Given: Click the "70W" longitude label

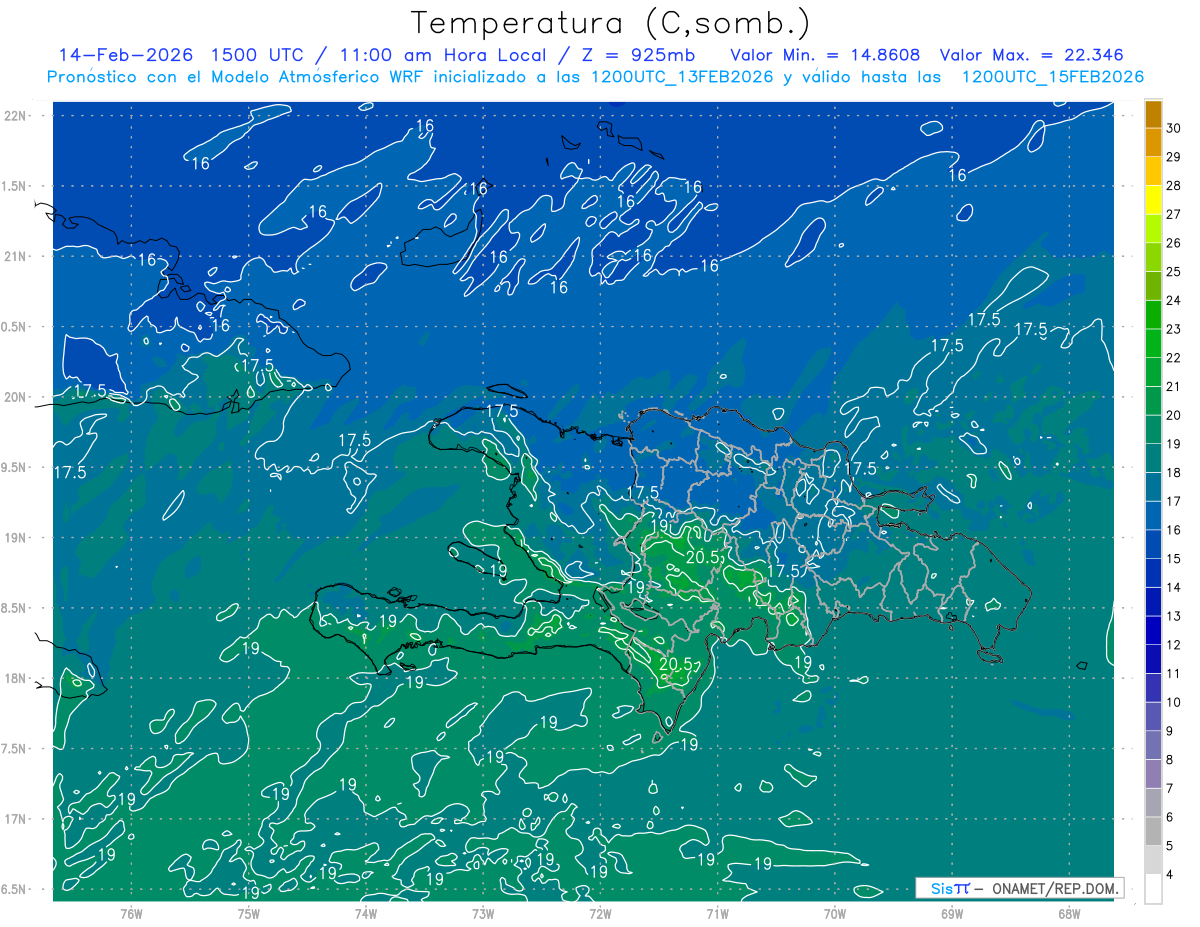Looking at the screenshot, I should (835, 913).
